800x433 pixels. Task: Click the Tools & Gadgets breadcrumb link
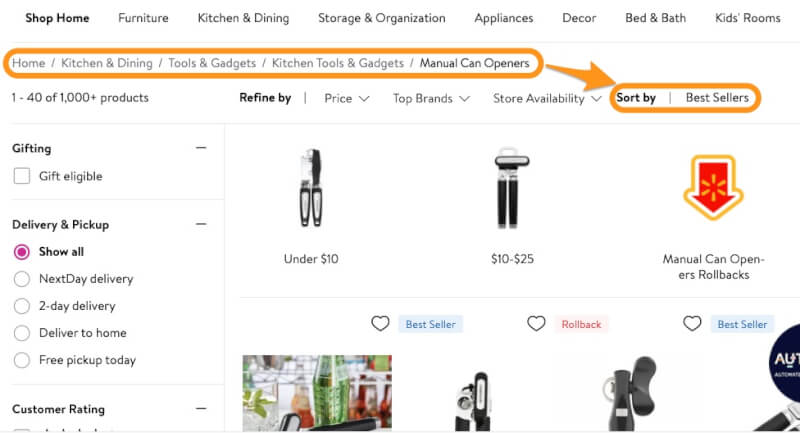pyautogui.click(x=210, y=63)
